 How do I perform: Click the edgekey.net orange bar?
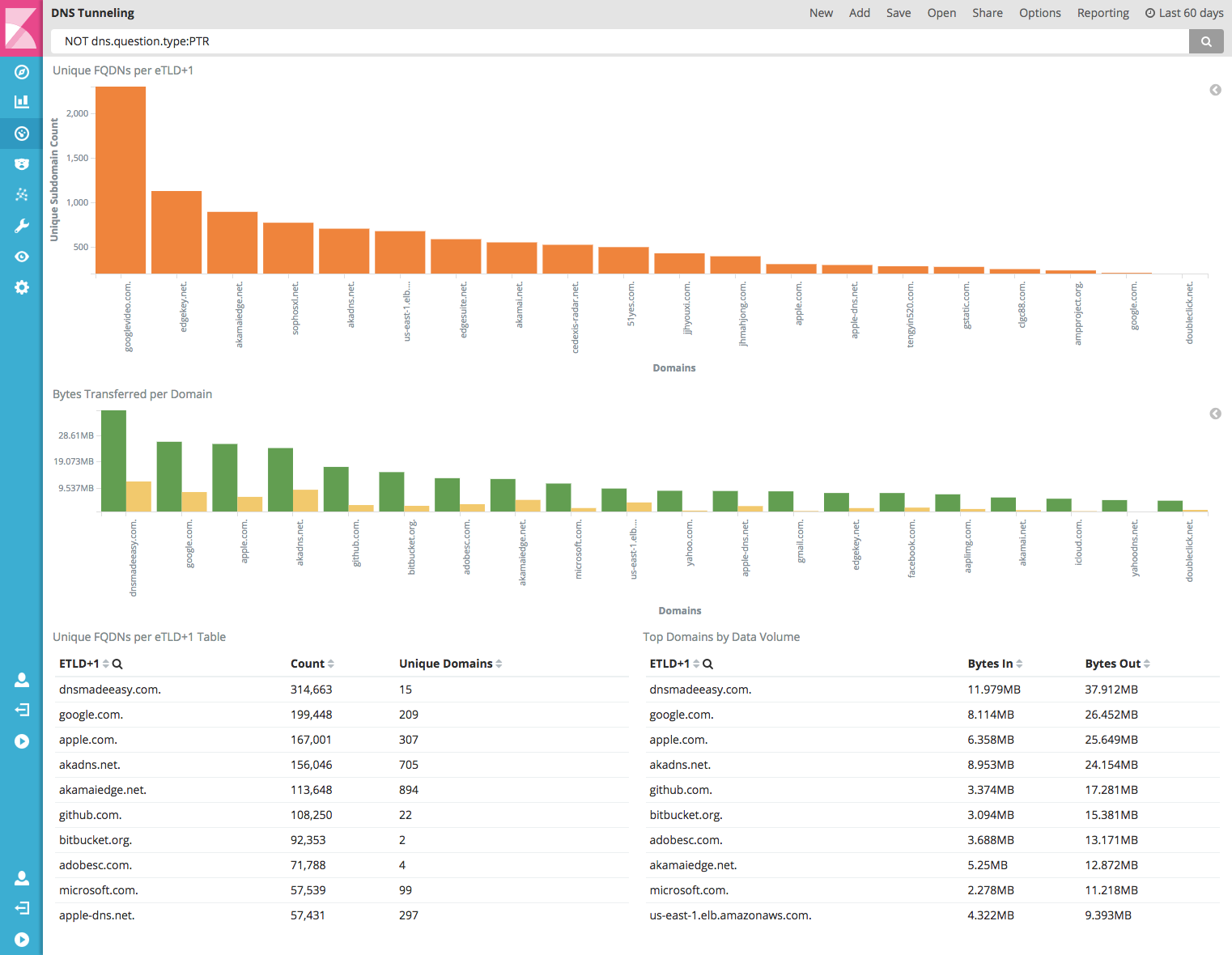pos(176,232)
